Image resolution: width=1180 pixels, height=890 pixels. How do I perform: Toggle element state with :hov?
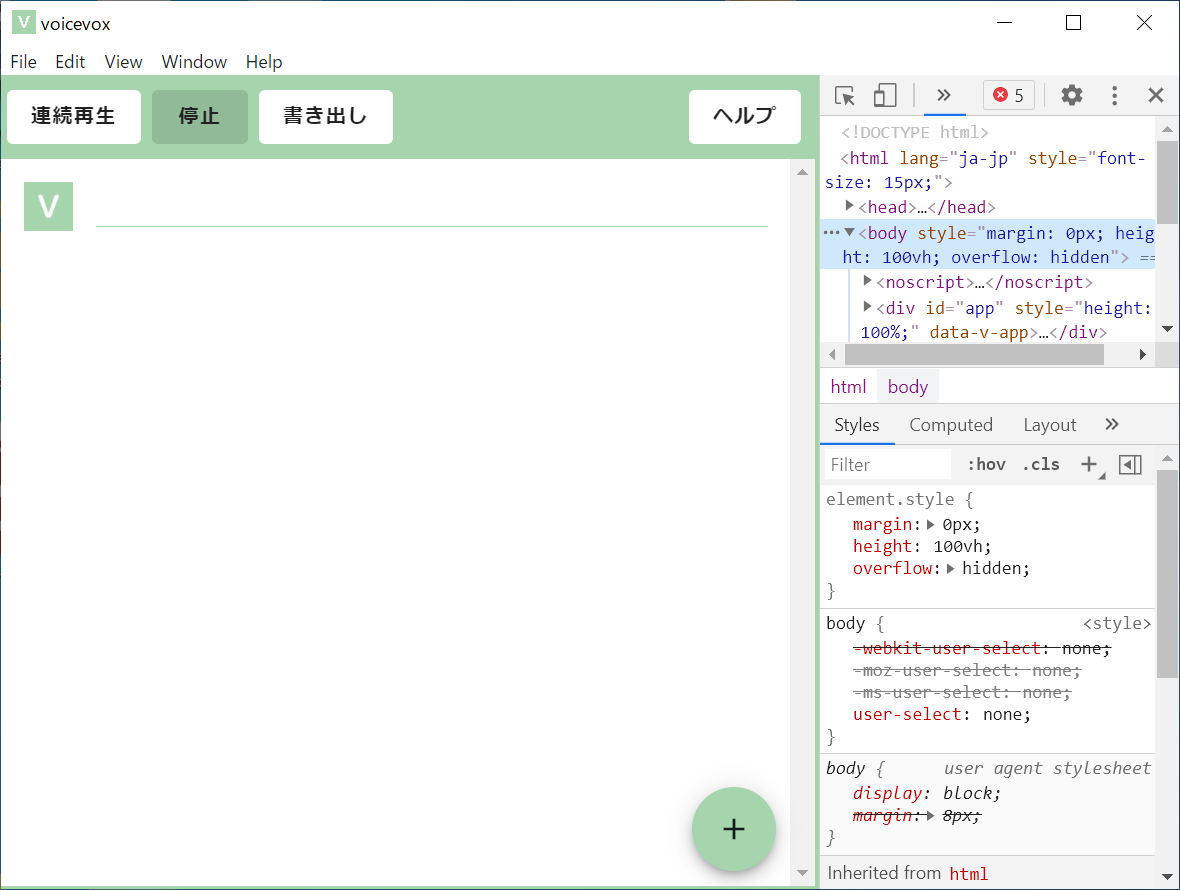tap(986, 464)
